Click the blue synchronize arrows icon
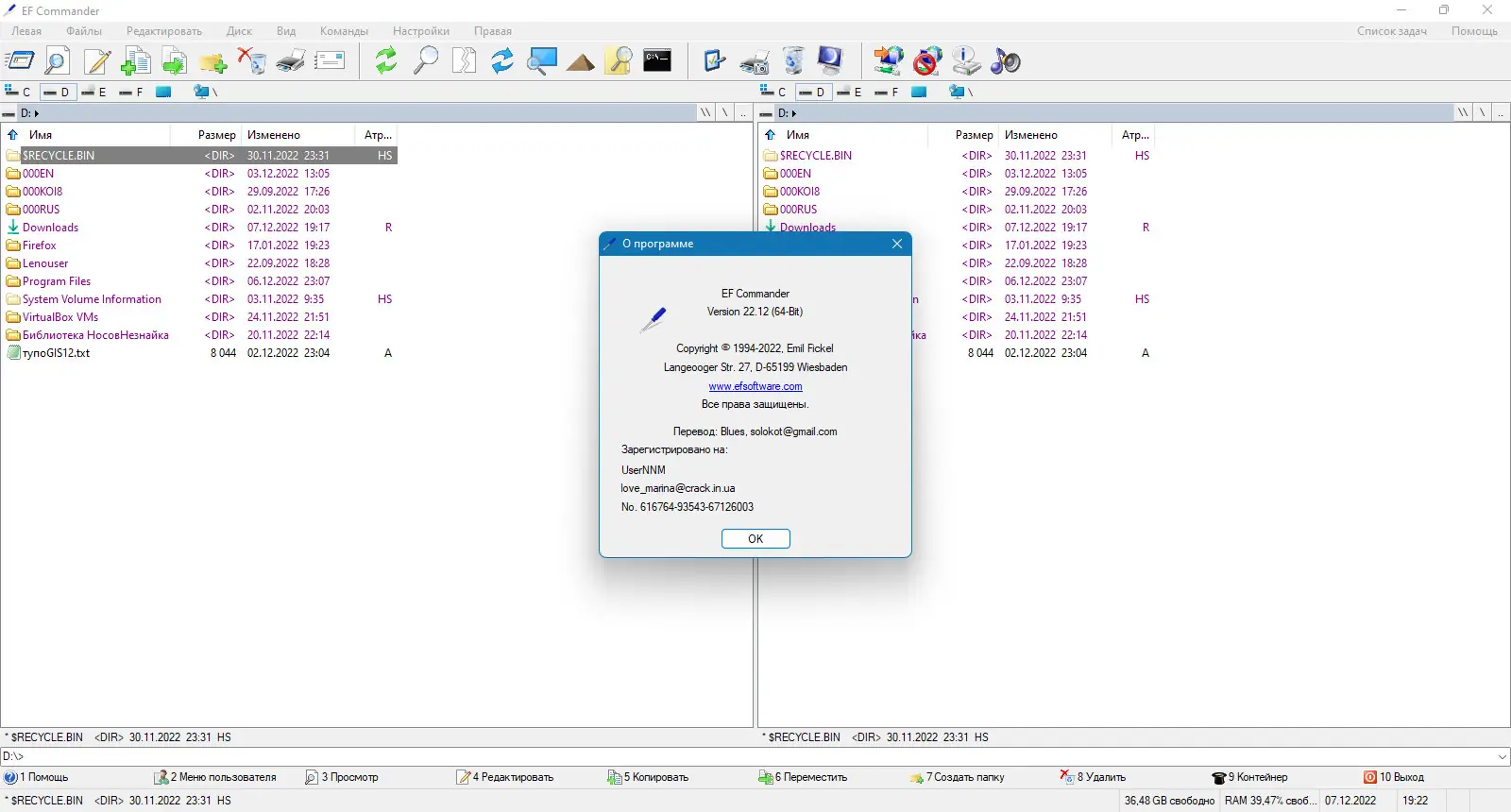 [502, 61]
